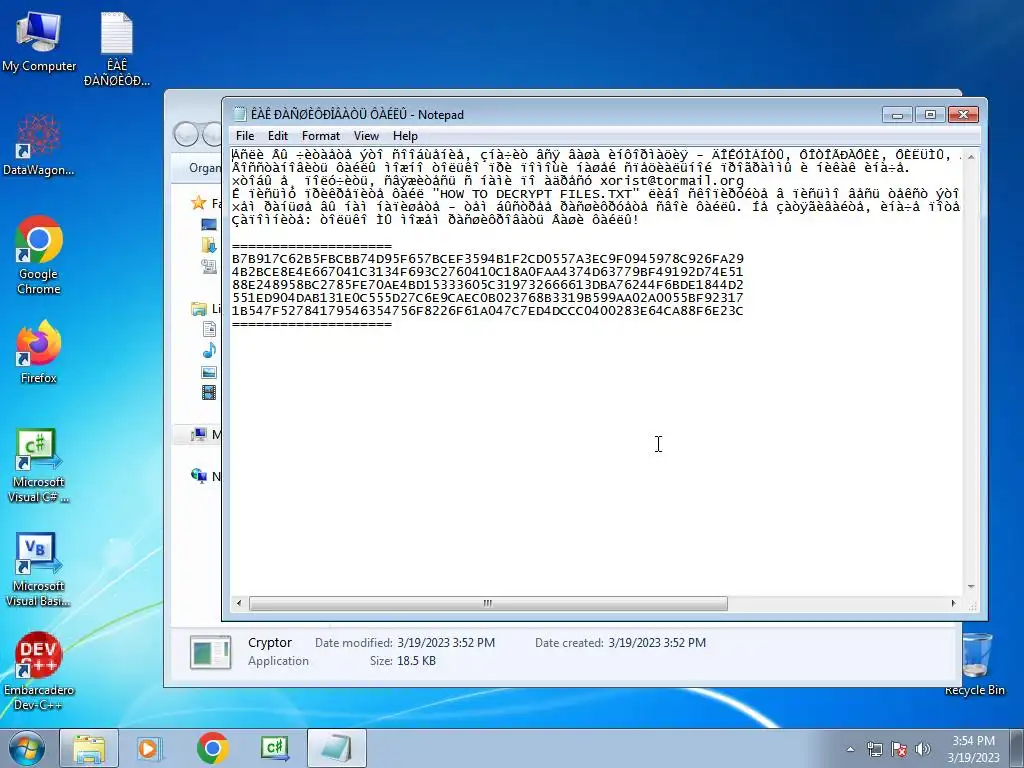Image resolution: width=1024 pixels, height=768 pixels.
Task: Open Chrome from the taskbar
Action: click(x=212, y=748)
